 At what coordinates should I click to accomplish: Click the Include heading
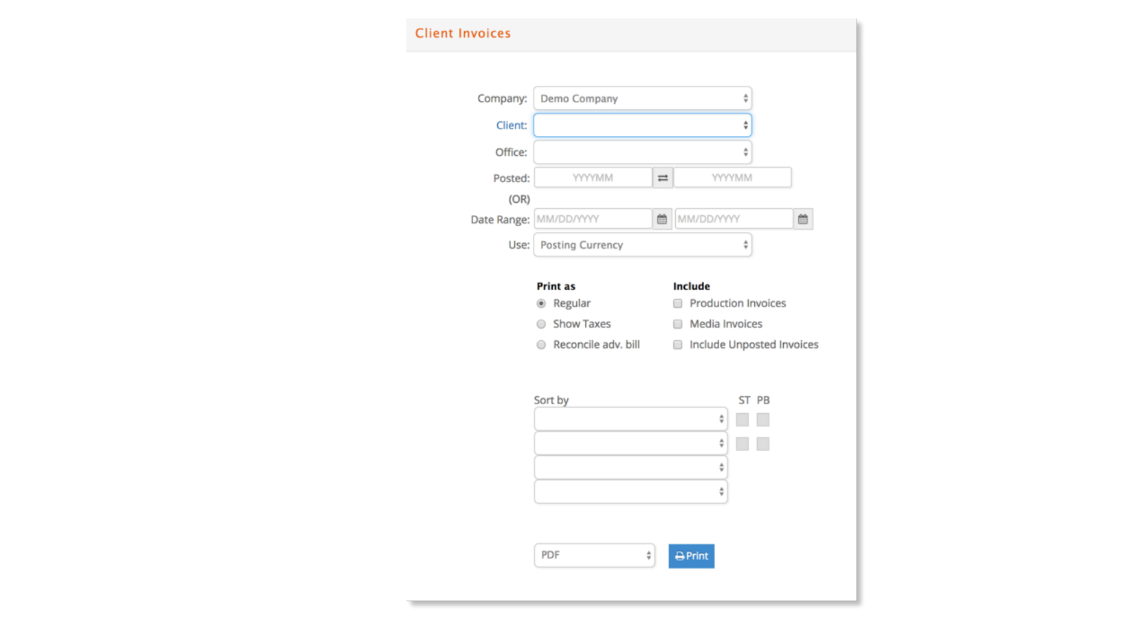click(x=692, y=286)
